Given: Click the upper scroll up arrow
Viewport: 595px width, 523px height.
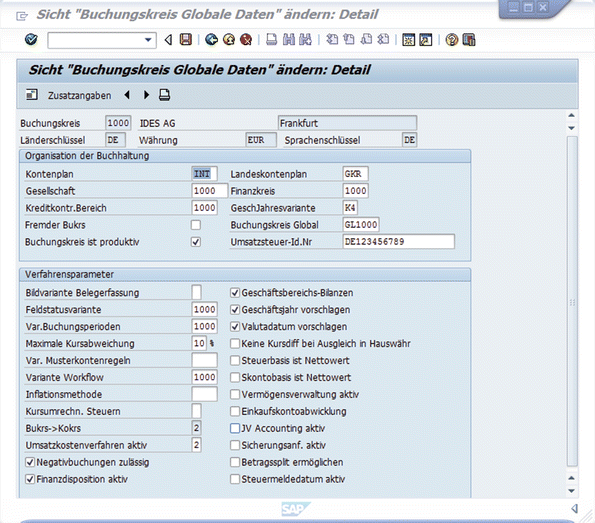Looking at the screenshot, I should tap(572, 115).
